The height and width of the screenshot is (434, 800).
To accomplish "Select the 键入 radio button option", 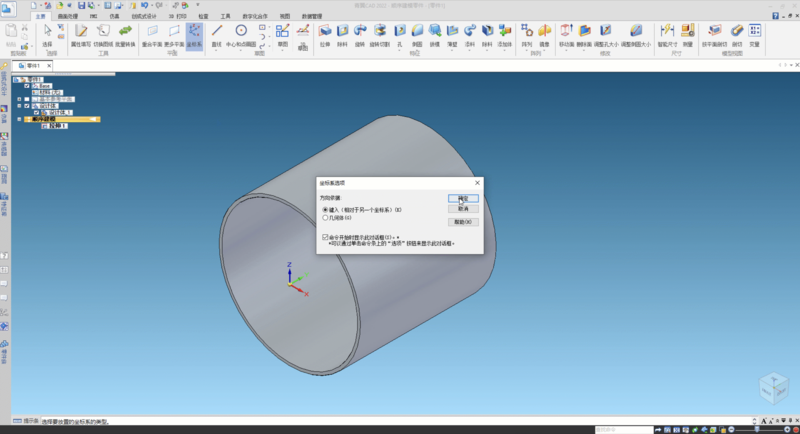I will [325, 209].
